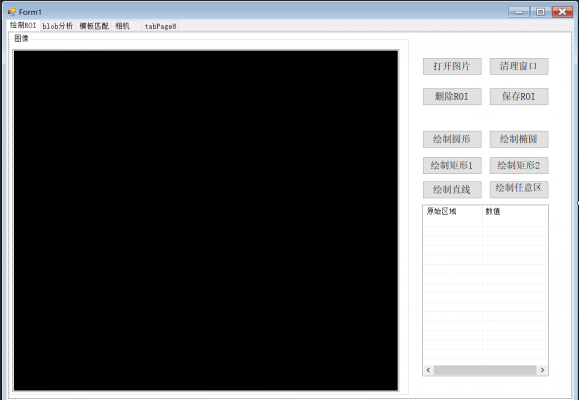Activate the 绘制直线 button
The image size is (579, 400).
coord(452,189)
